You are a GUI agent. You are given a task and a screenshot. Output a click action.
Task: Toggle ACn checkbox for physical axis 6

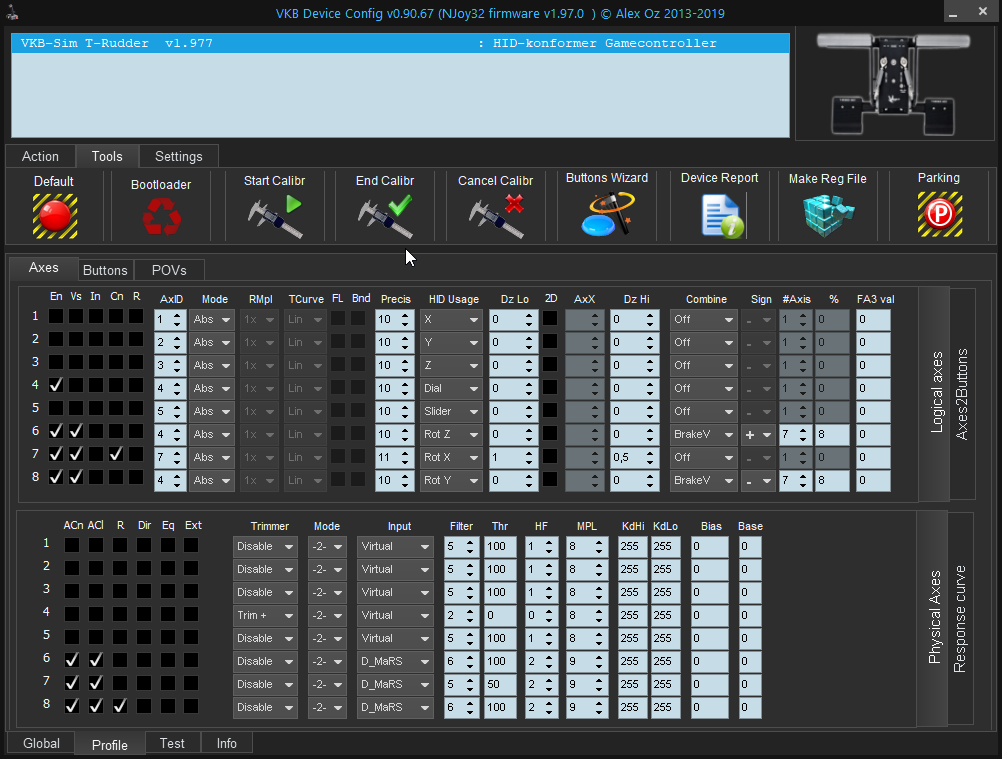[72, 659]
